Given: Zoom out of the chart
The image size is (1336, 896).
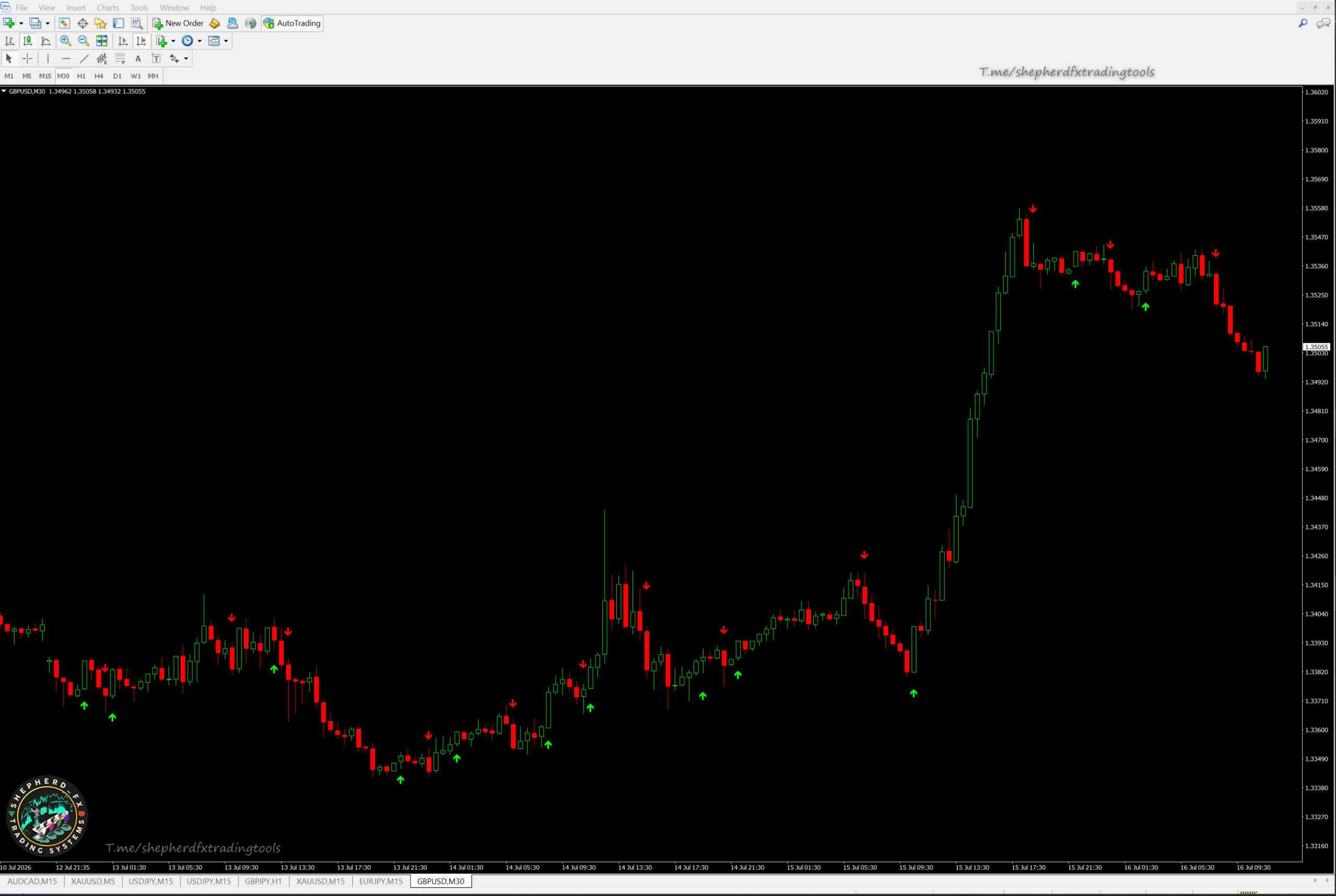Looking at the screenshot, I should [83, 41].
